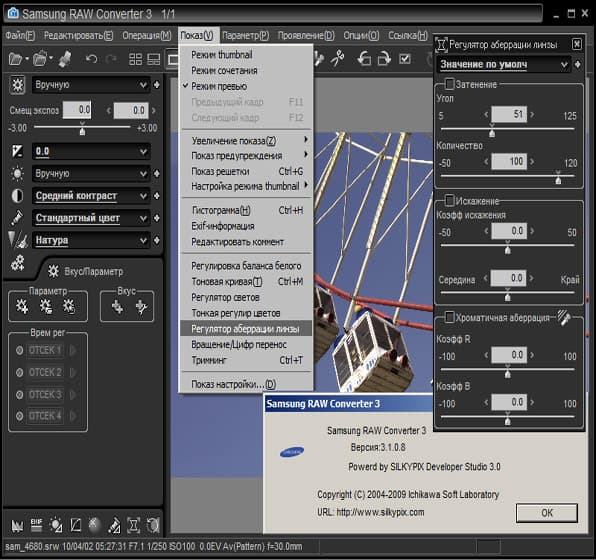The width and height of the screenshot is (596, 560).
Task: Open the highlight controller sphere icon
Action: pos(95,525)
